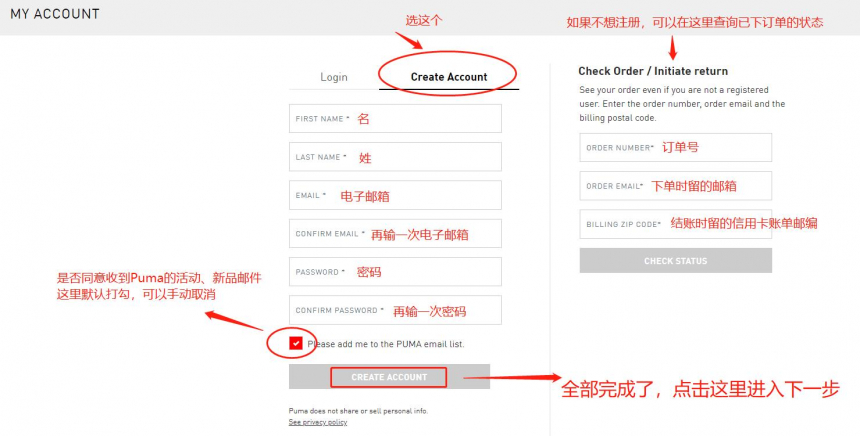Open the See privacy policy link
860x436 pixels.
318,422
